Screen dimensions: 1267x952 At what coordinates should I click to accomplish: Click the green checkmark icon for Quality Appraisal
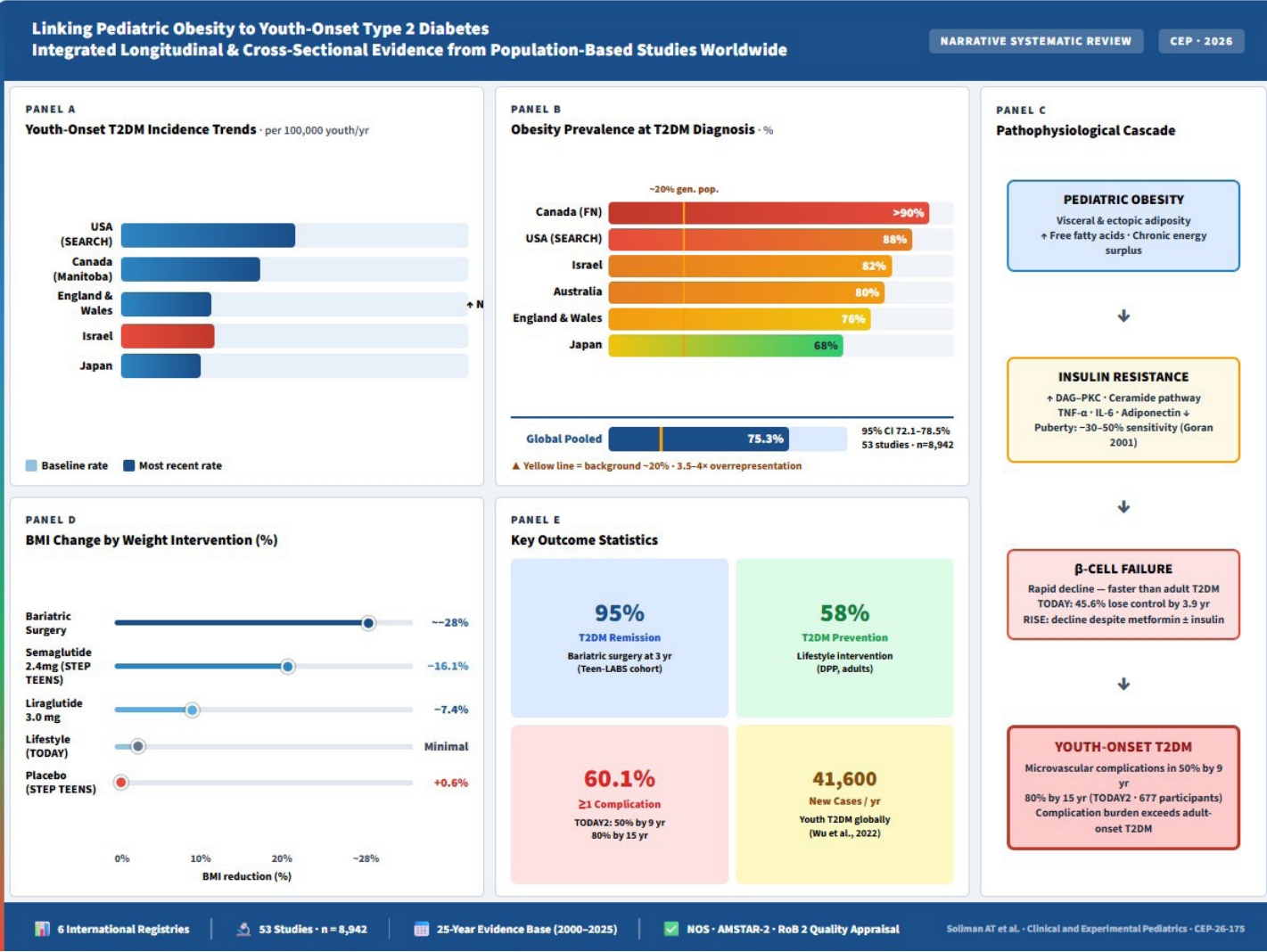click(671, 929)
